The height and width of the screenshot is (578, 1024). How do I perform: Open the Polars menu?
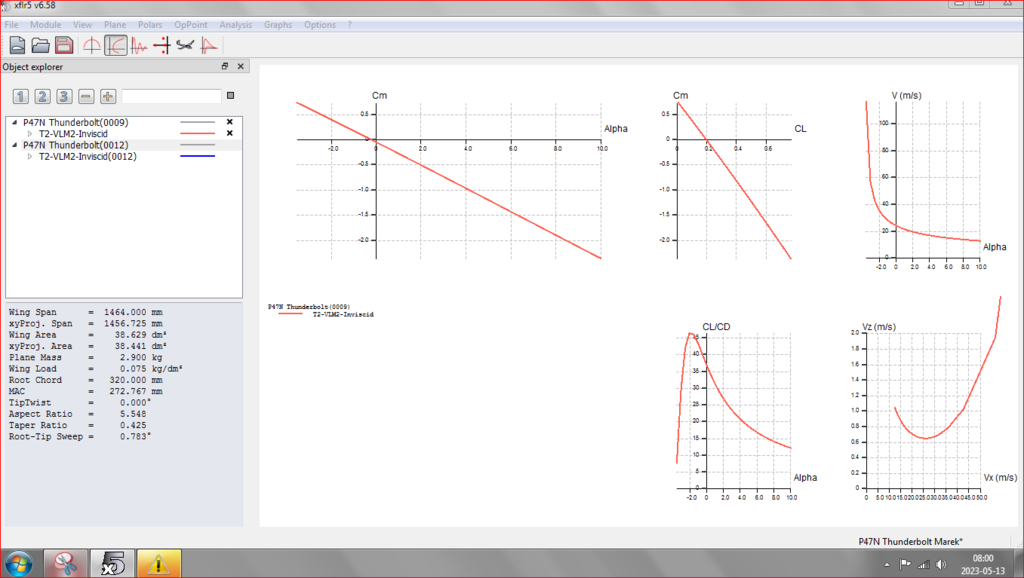[150, 24]
